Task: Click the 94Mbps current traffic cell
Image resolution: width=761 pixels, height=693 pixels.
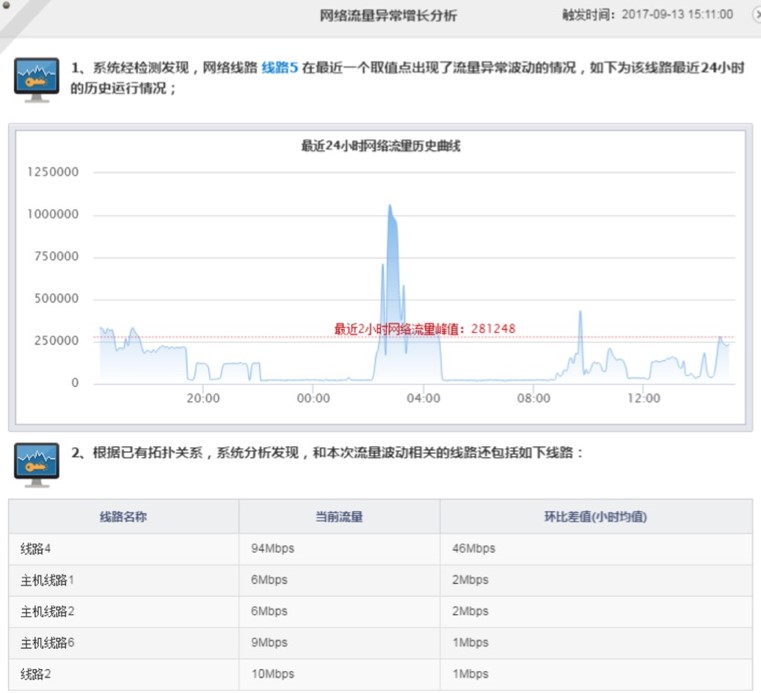Action: coord(272,549)
